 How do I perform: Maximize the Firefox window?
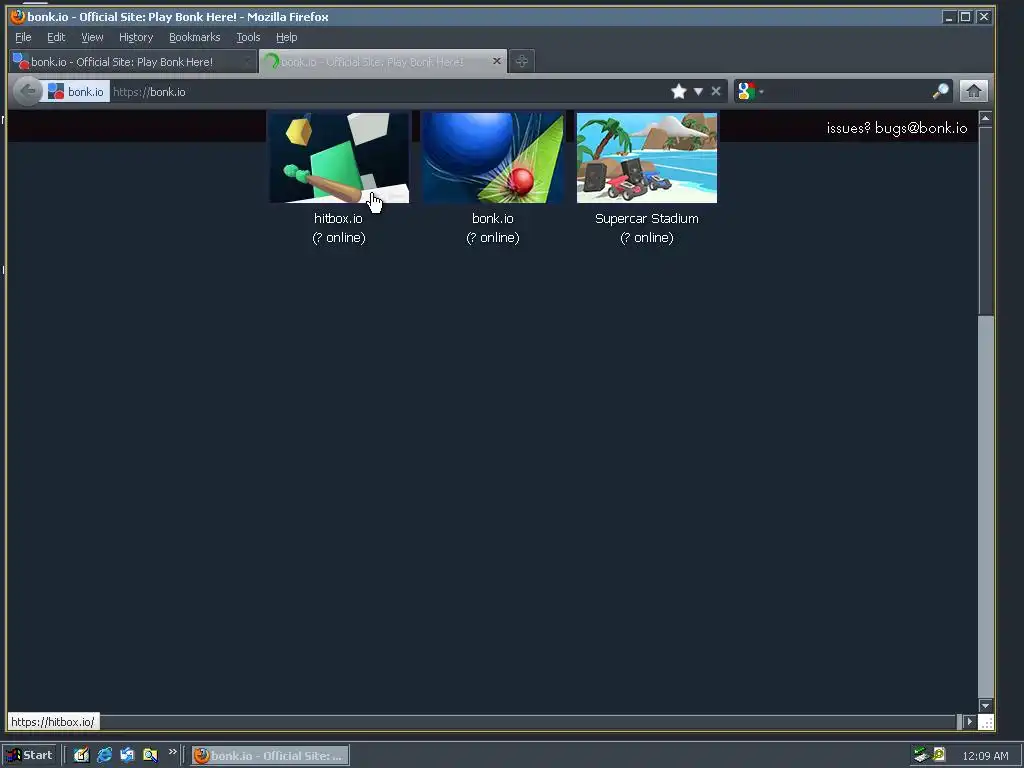pos(965,17)
